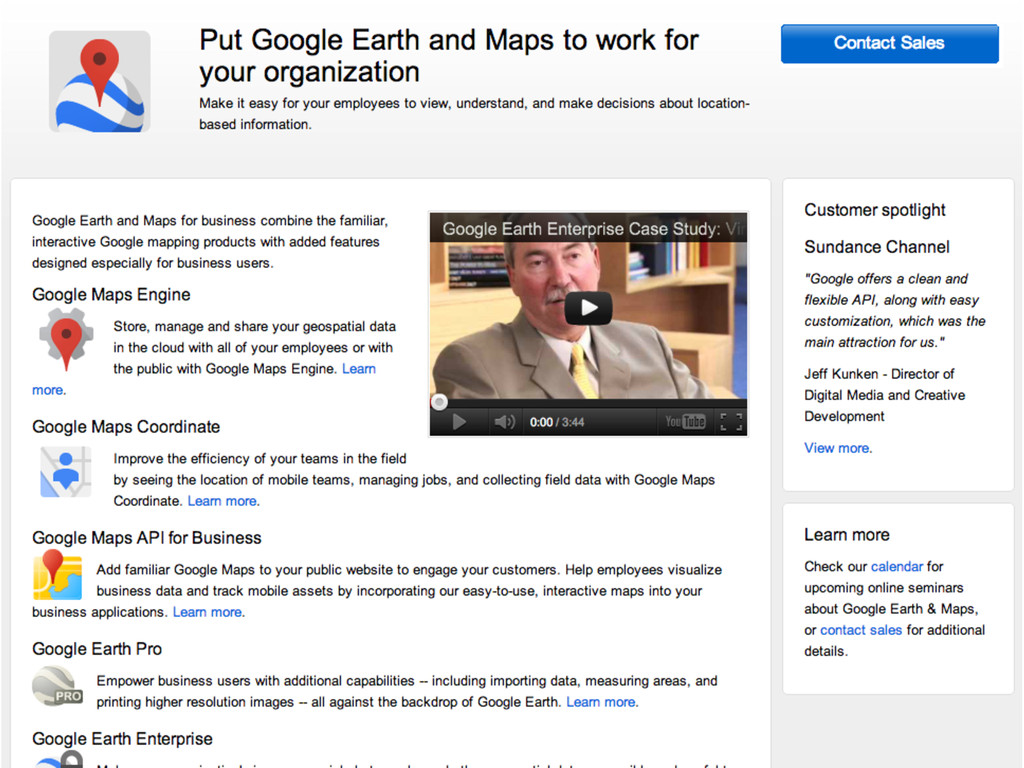Click the Google Earth Pro icon

[x=57, y=686]
